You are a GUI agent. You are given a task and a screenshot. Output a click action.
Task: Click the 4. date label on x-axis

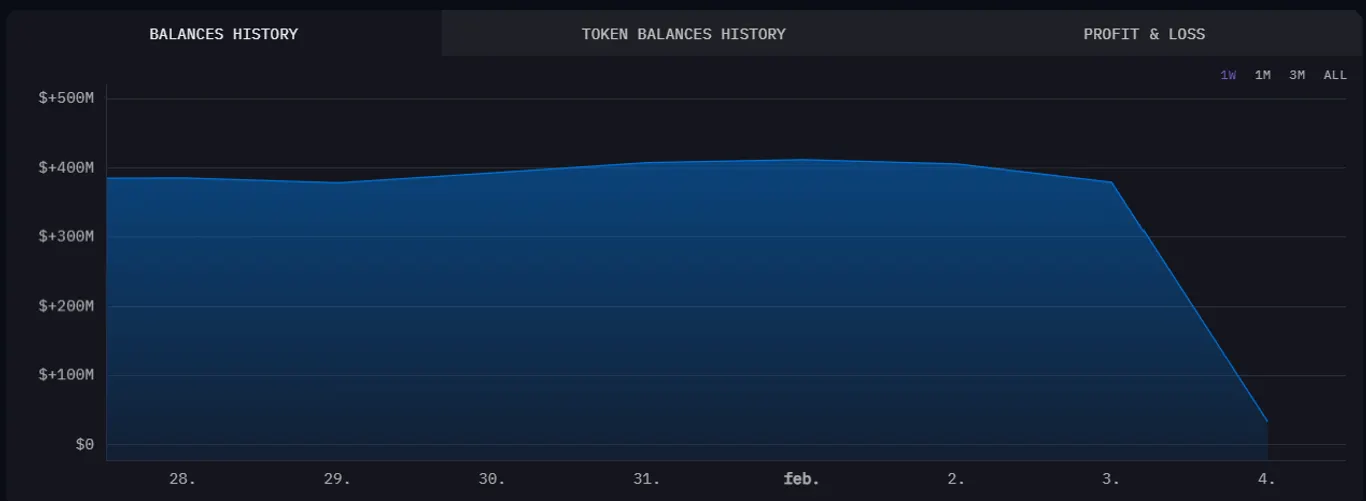click(1266, 479)
